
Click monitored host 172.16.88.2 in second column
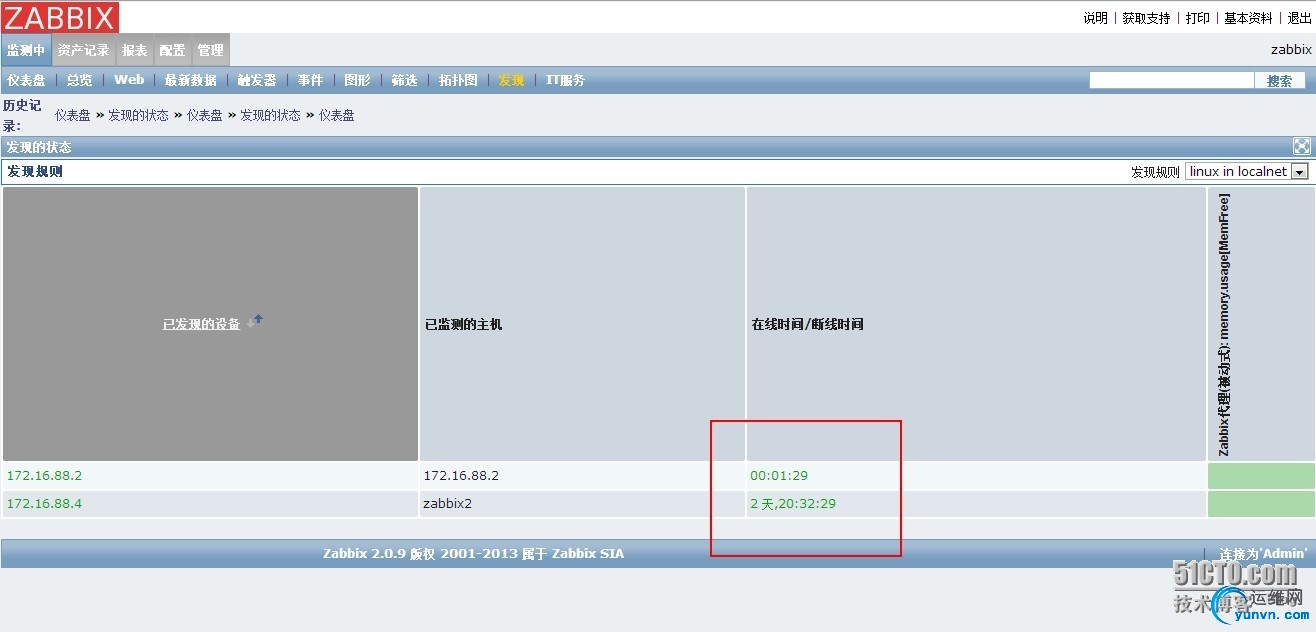461,475
